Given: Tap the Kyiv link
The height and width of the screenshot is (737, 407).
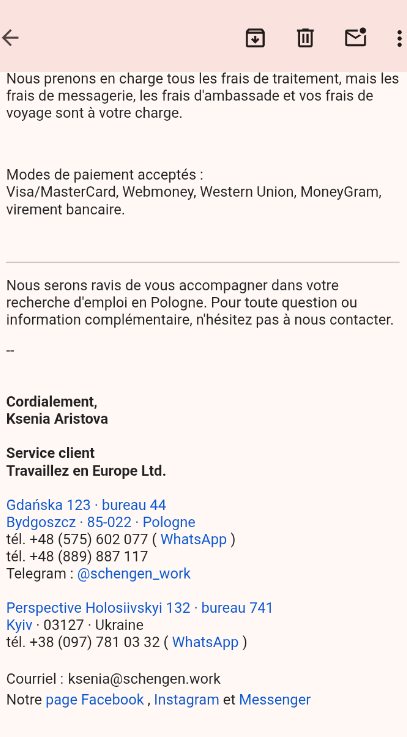Looking at the screenshot, I should click(x=19, y=625).
